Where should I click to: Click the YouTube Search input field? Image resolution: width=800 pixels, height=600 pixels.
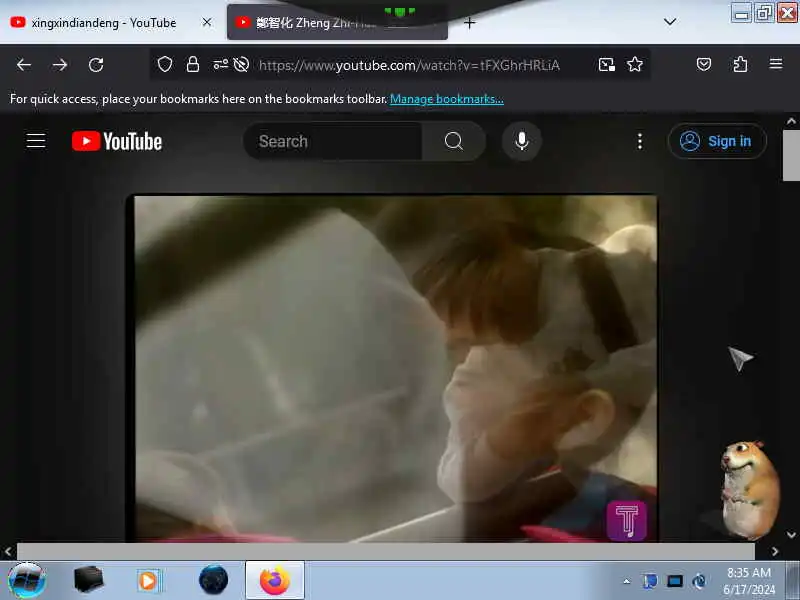[333, 141]
